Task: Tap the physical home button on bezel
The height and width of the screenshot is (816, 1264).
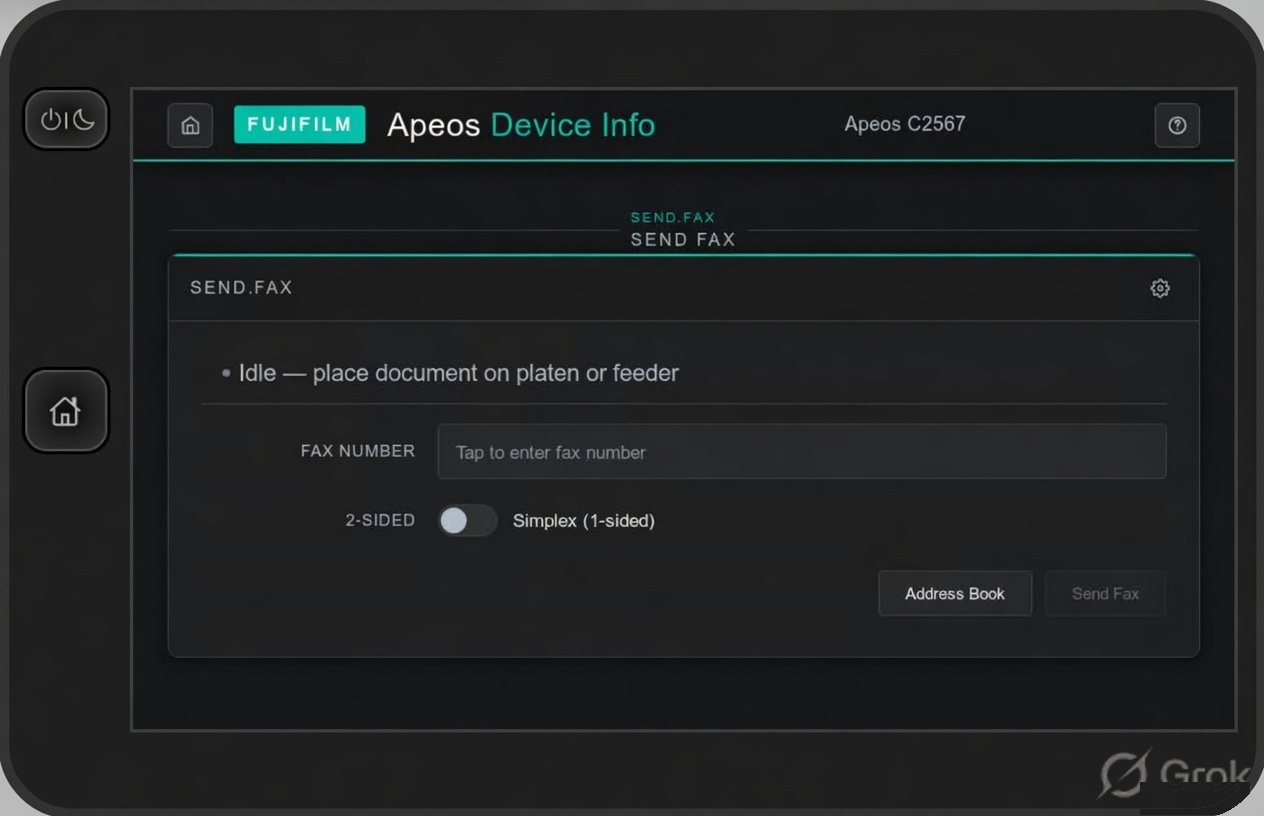Action: [x=66, y=410]
